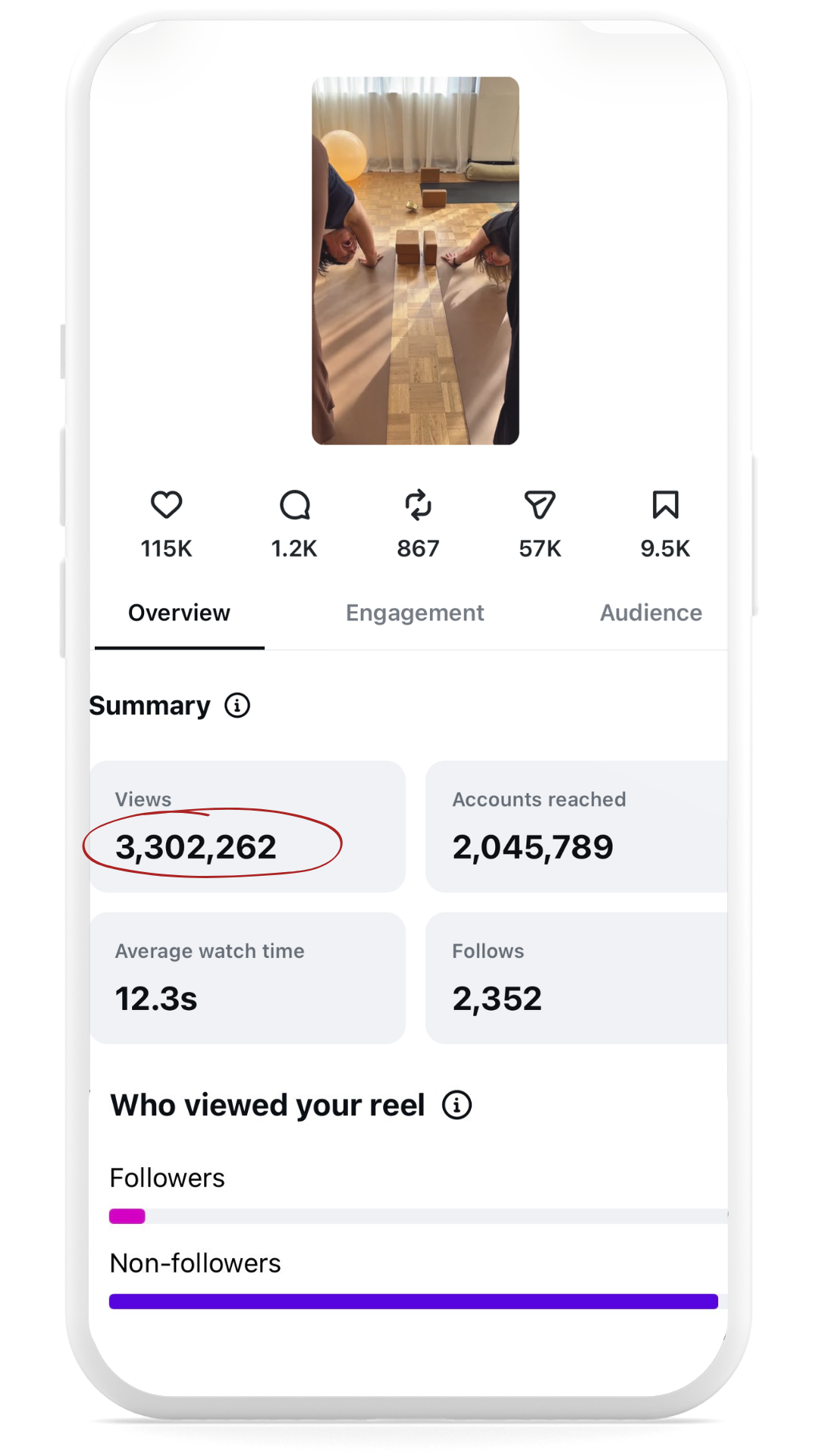The image size is (819, 1456).
Task: Click the Follows 2,352 card
Action: tap(576, 978)
